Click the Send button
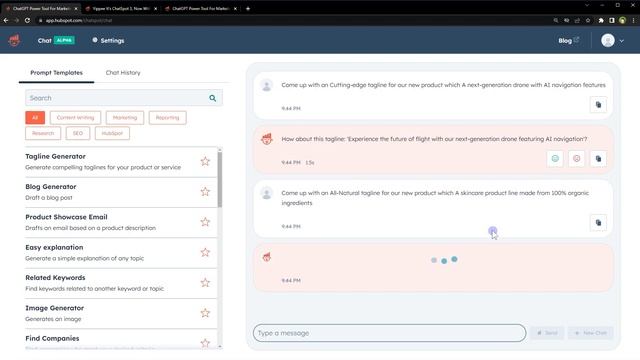 [547, 333]
